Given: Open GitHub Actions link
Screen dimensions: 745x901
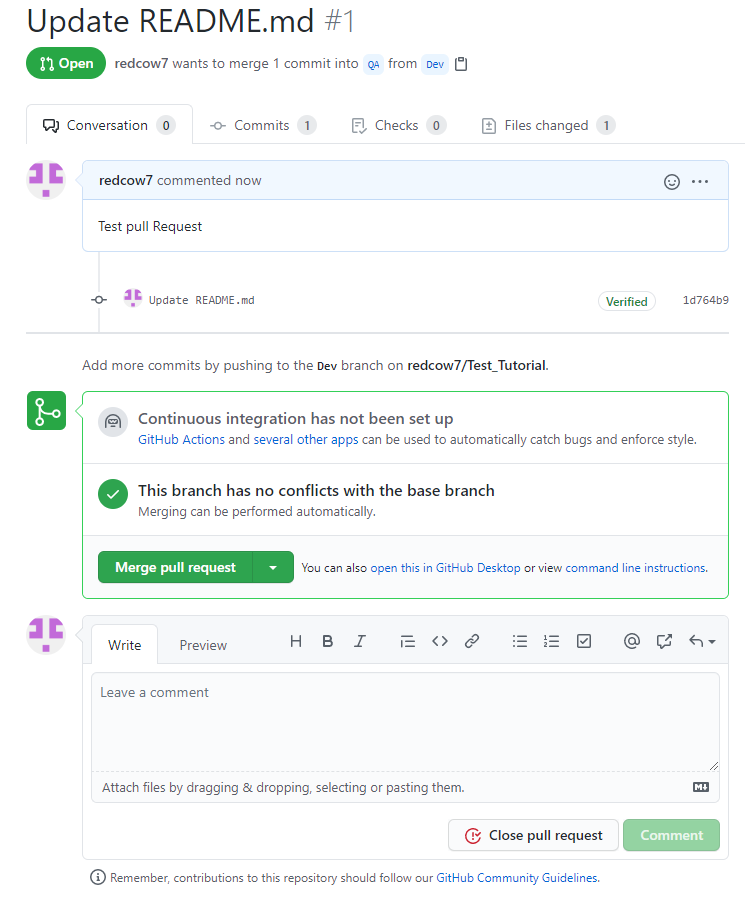Looking at the screenshot, I should pyautogui.click(x=182, y=440).
